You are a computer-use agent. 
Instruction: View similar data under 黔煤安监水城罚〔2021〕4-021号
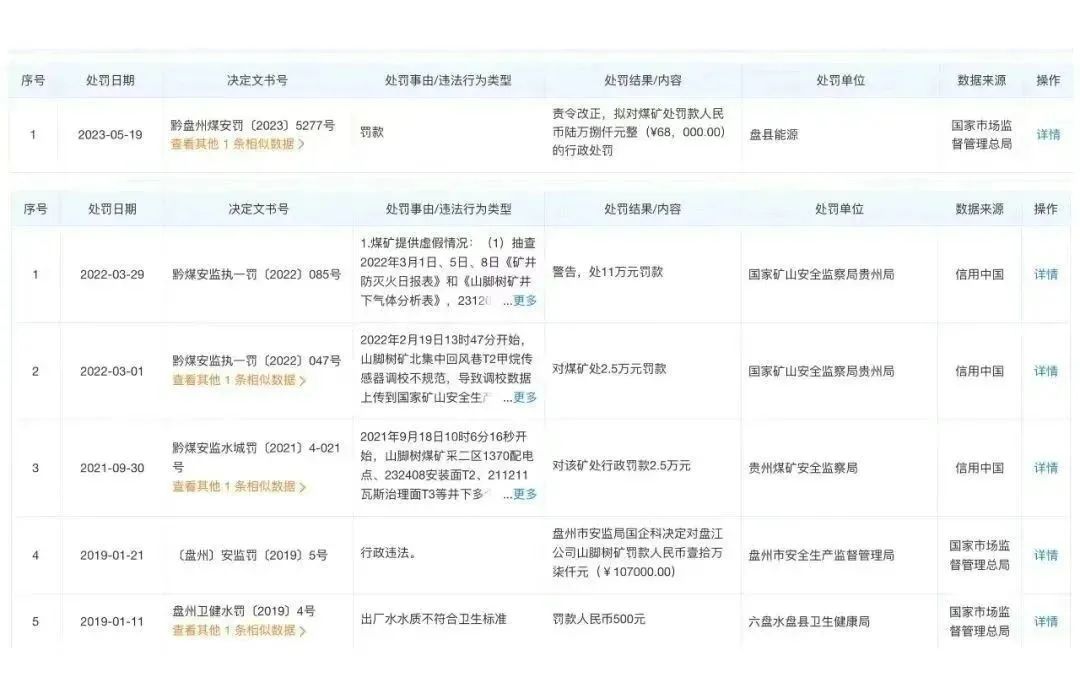tap(239, 486)
